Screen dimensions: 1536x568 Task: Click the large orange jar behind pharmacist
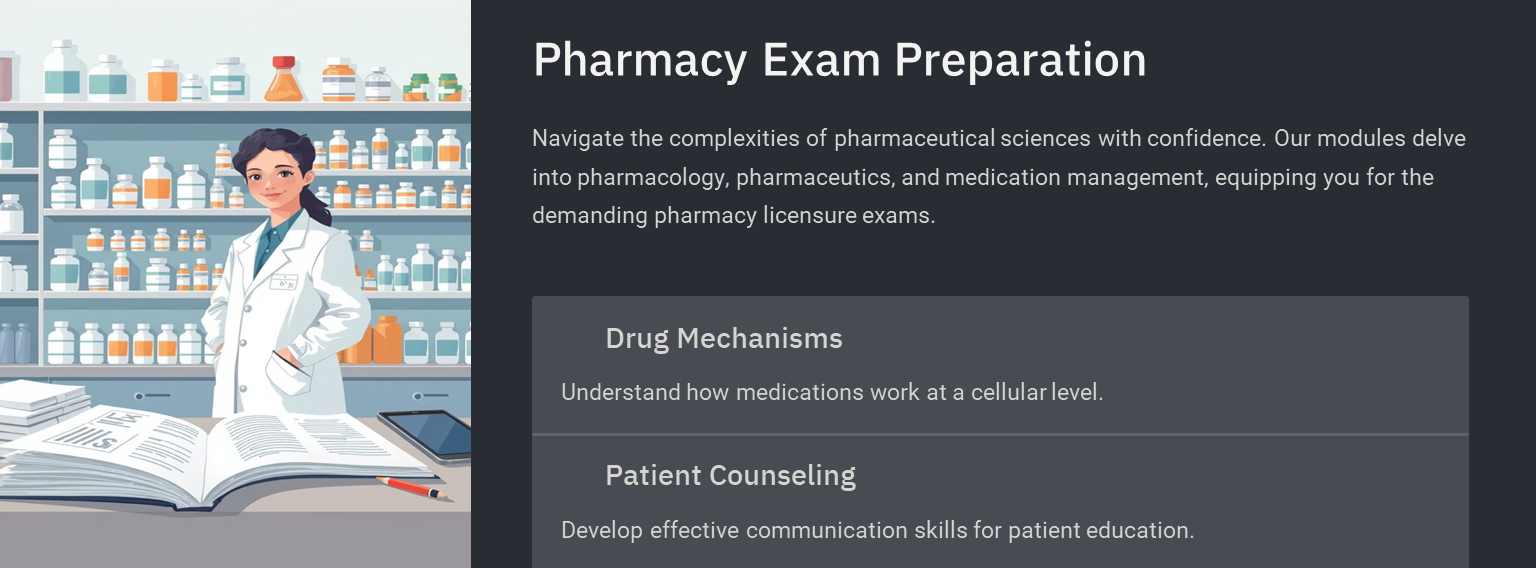coord(386,340)
